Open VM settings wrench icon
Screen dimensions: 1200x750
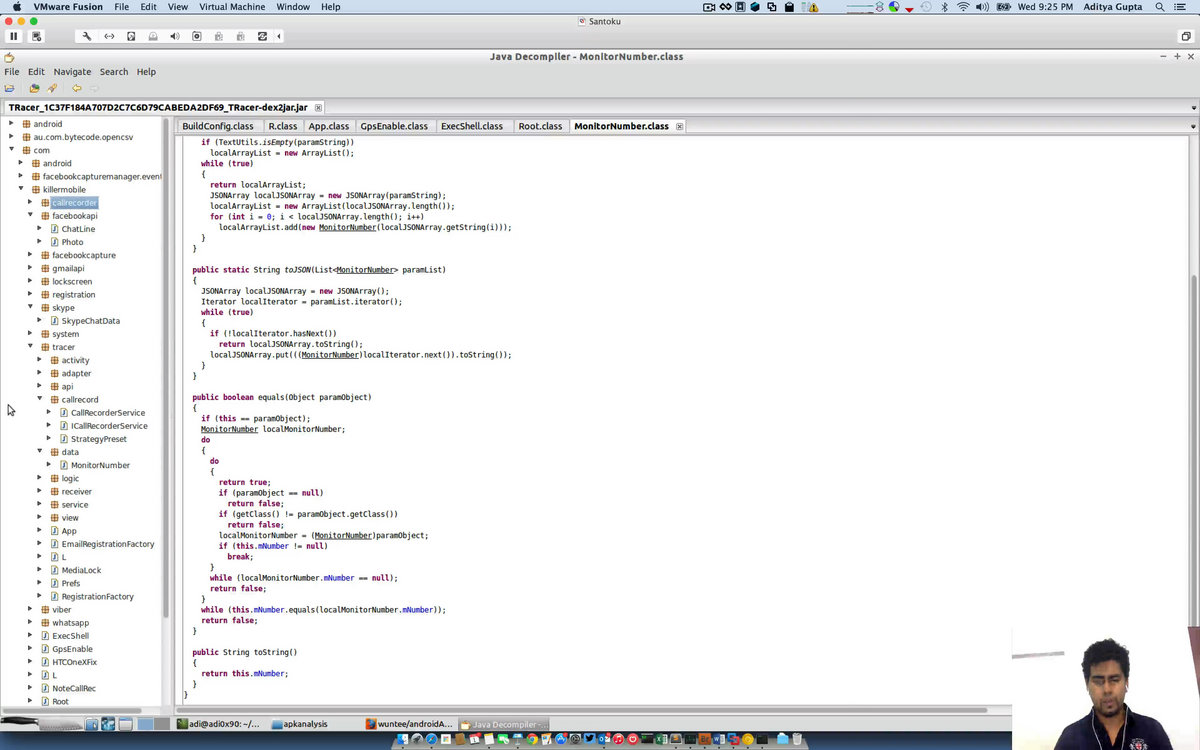[x=87, y=36]
